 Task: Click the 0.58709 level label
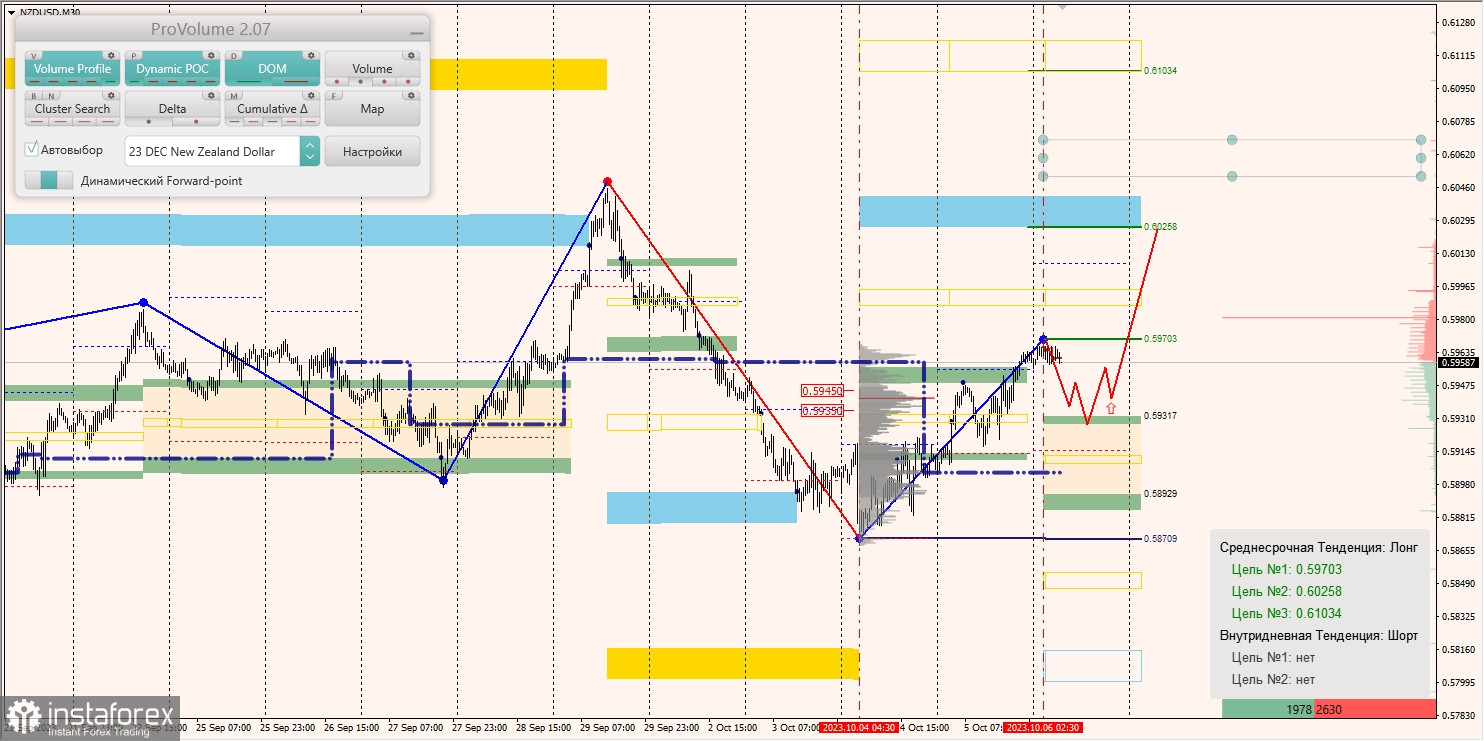[x=1160, y=539]
